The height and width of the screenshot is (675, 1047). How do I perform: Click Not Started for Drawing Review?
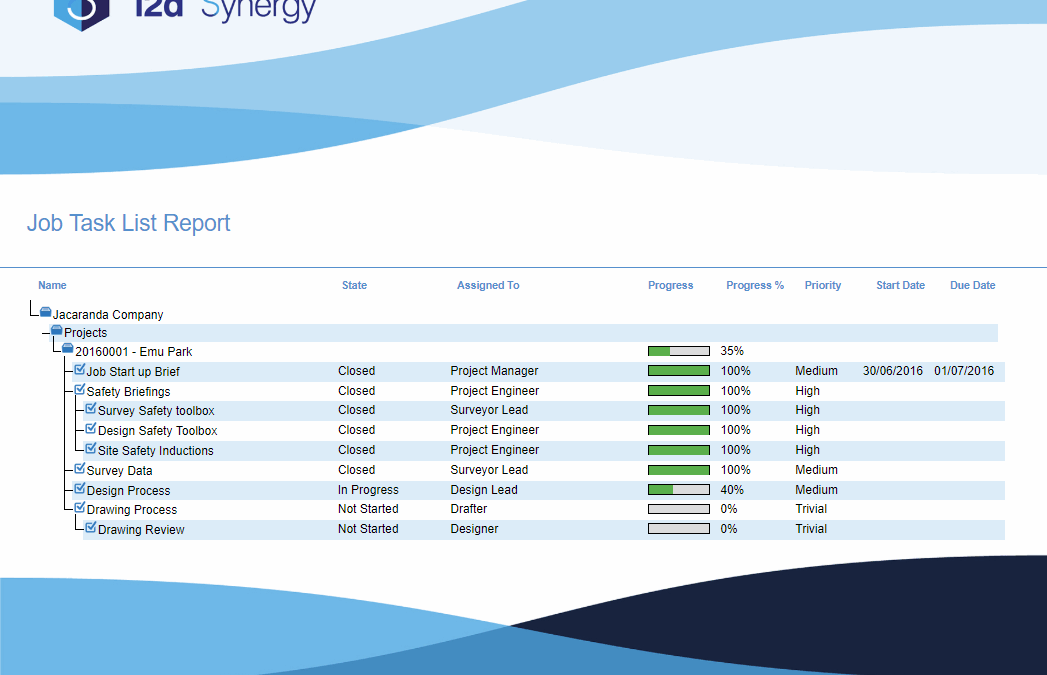(368, 529)
